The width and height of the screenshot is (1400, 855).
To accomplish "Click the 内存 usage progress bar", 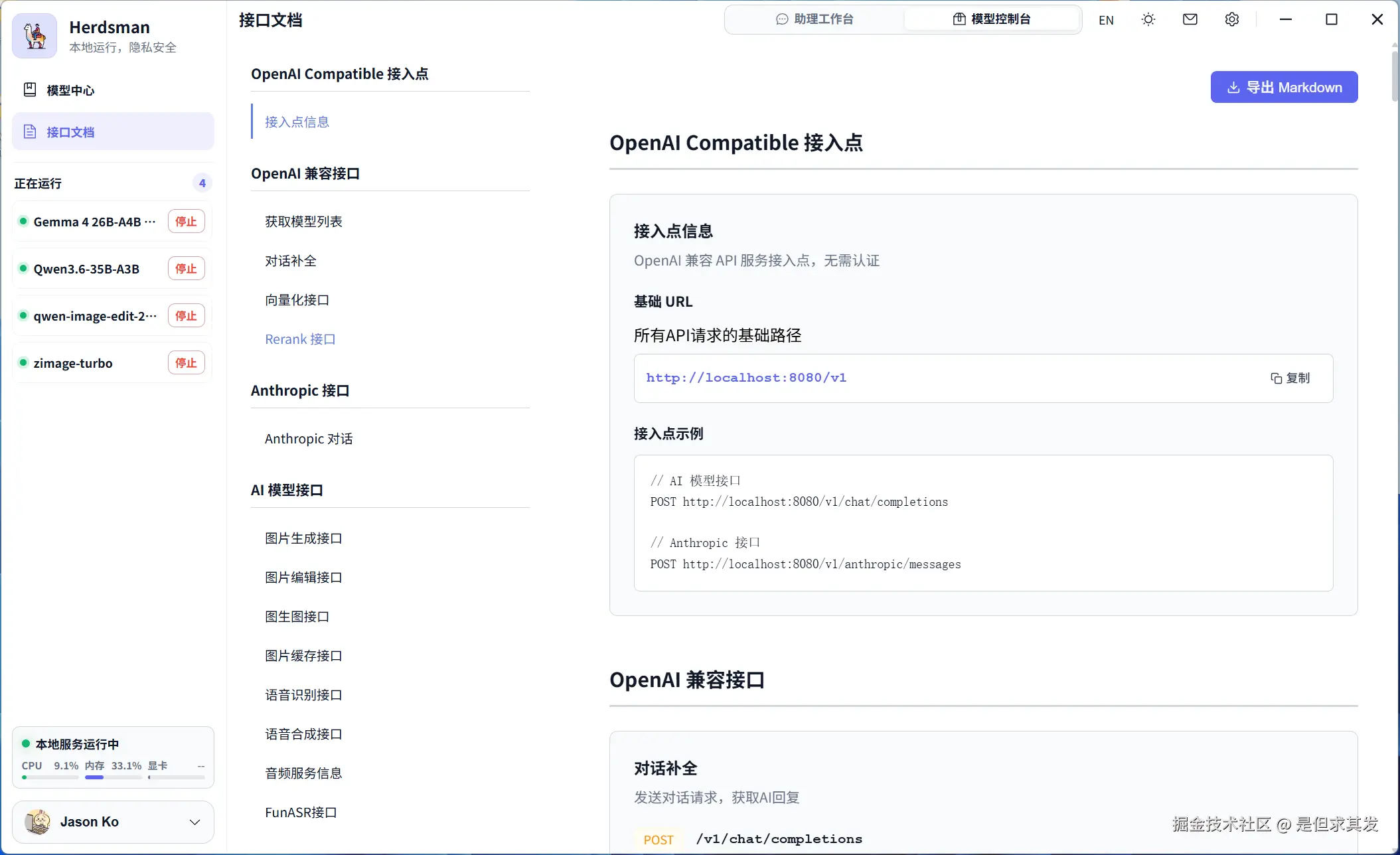I will [x=113, y=777].
